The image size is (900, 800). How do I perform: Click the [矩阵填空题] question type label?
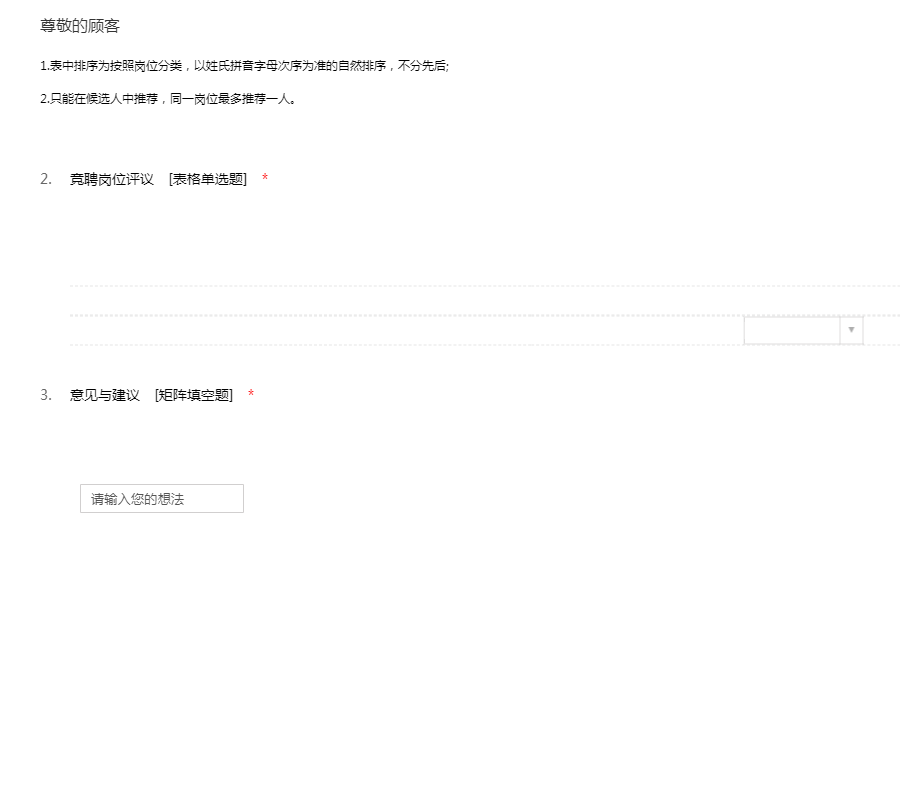[194, 395]
